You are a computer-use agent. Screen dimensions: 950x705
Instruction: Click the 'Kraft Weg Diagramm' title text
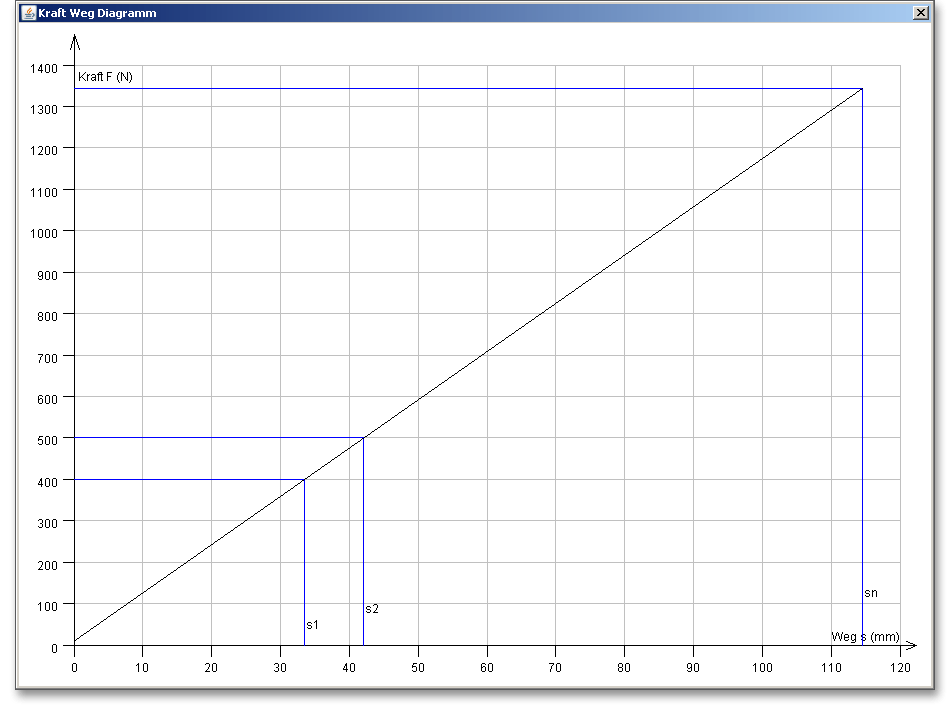[97, 13]
